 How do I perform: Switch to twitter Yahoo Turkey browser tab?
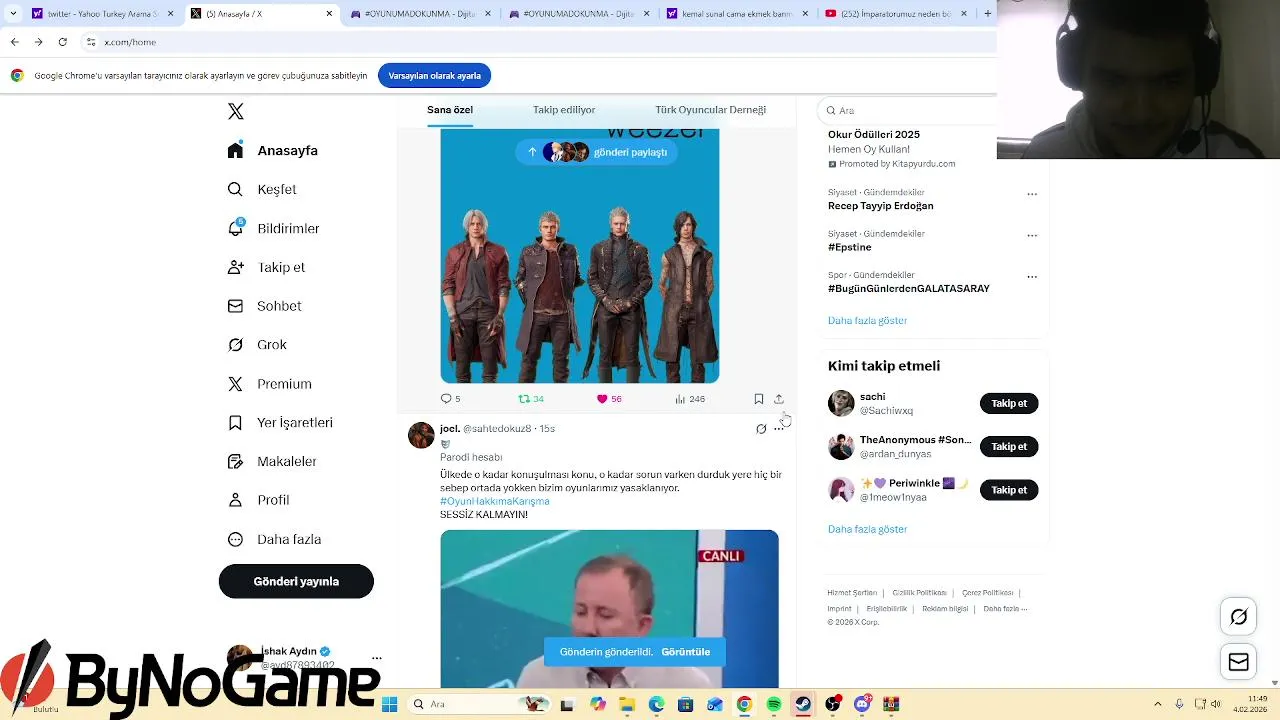pos(102,14)
